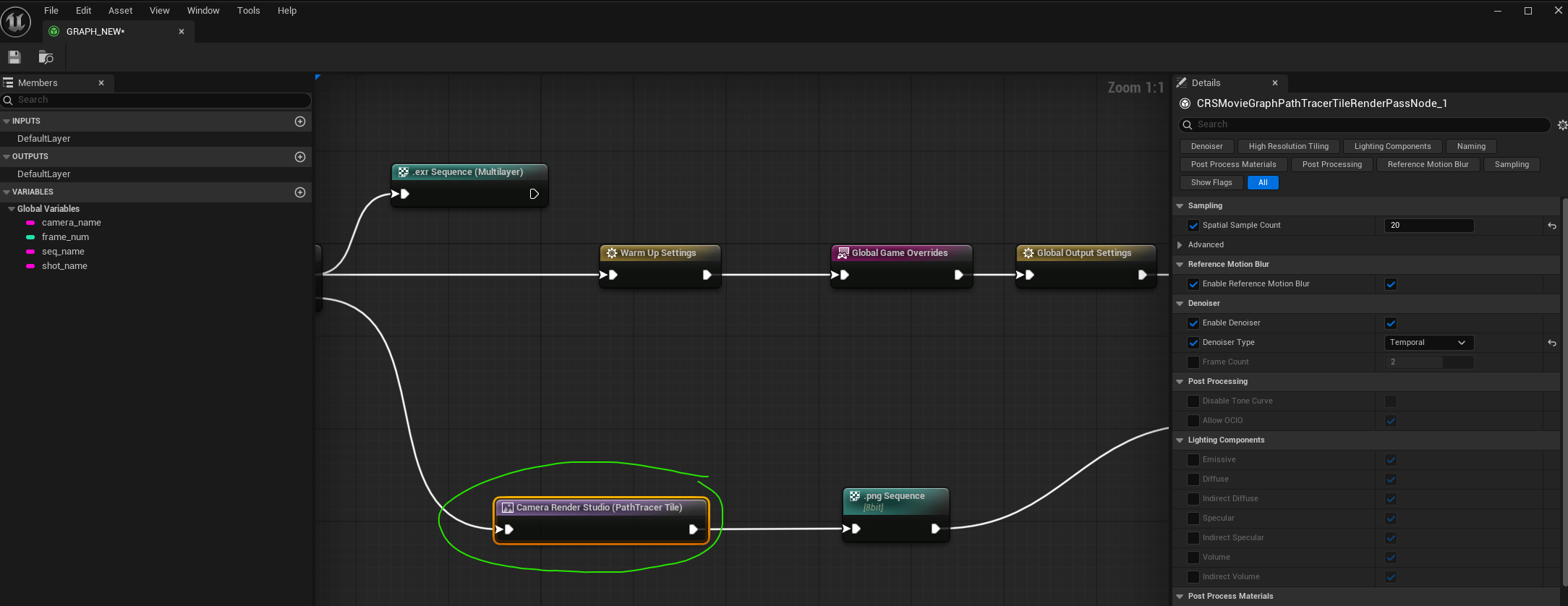This screenshot has height=606, width=1568.
Task: Filter details by Post Process Materials button
Action: tap(1234, 164)
